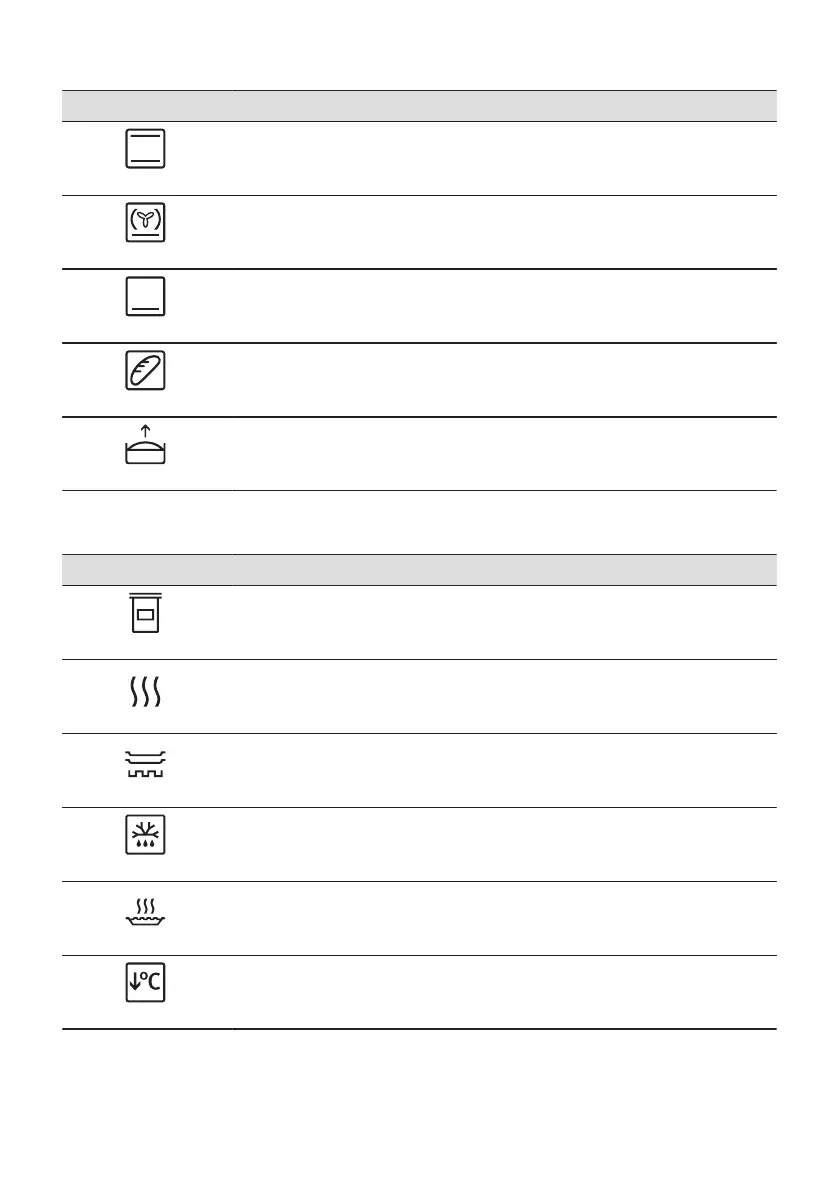Click the second table's grey header bar
Viewport: 839px width, 1191px height.
pyautogui.click(x=419, y=569)
